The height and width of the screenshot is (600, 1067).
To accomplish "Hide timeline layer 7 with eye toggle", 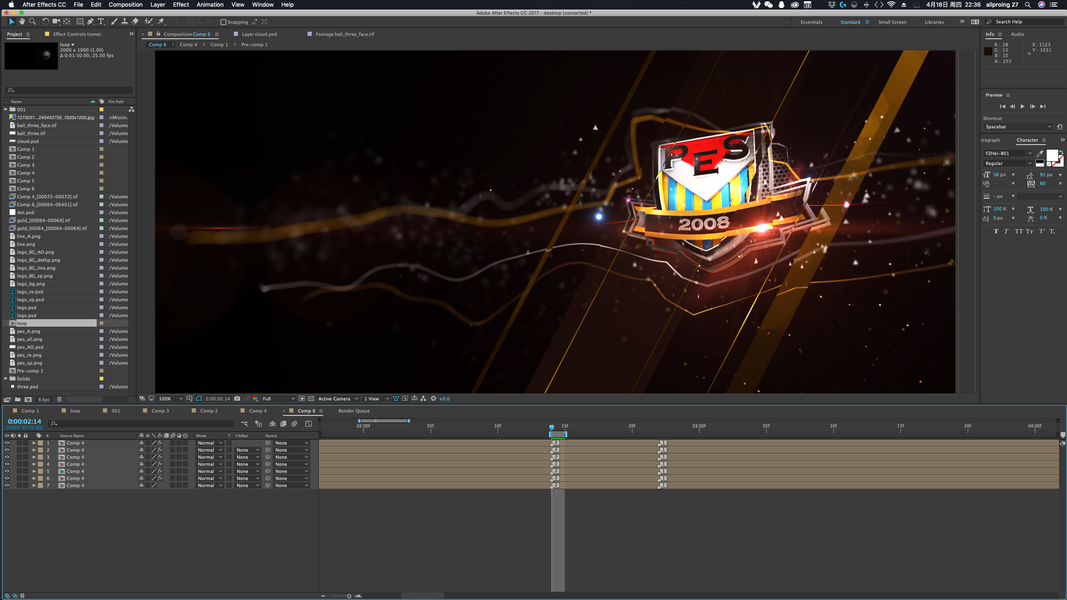I will 7,485.
